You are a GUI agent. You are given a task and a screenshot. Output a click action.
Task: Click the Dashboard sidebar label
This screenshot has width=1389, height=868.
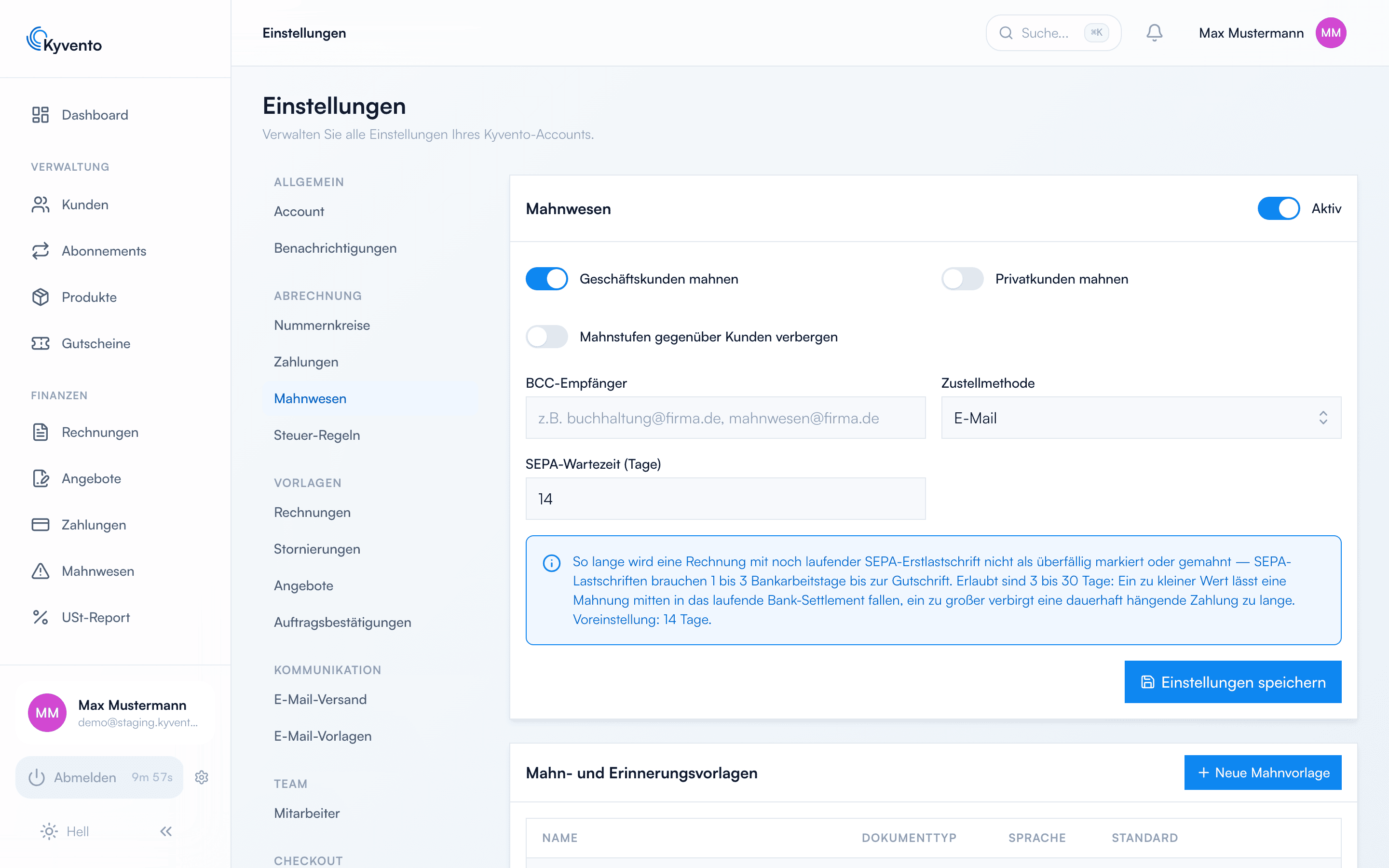[95, 115]
